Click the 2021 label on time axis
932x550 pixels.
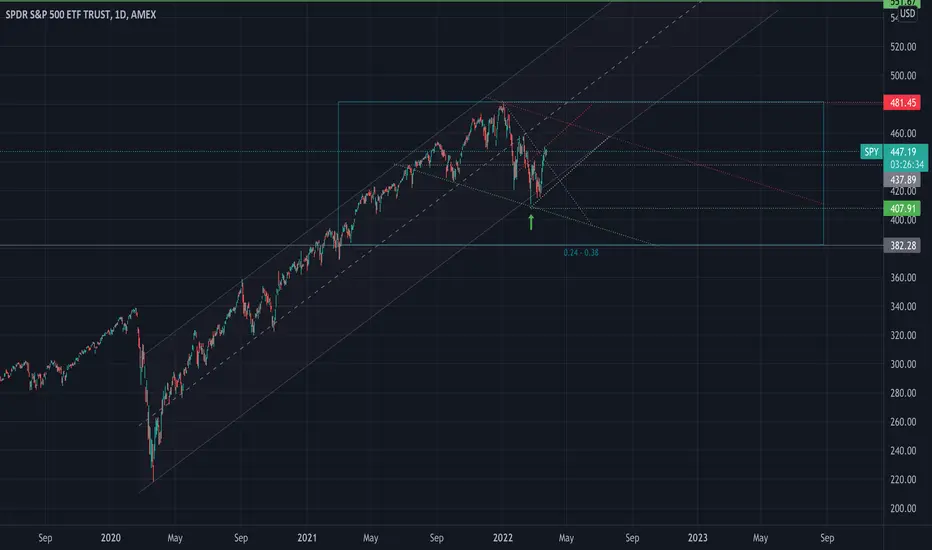pos(307,538)
